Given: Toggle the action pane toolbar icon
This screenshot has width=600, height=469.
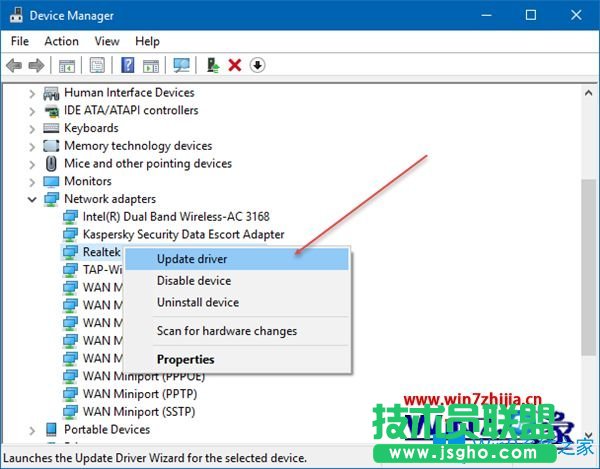Looking at the screenshot, I should tap(151, 66).
